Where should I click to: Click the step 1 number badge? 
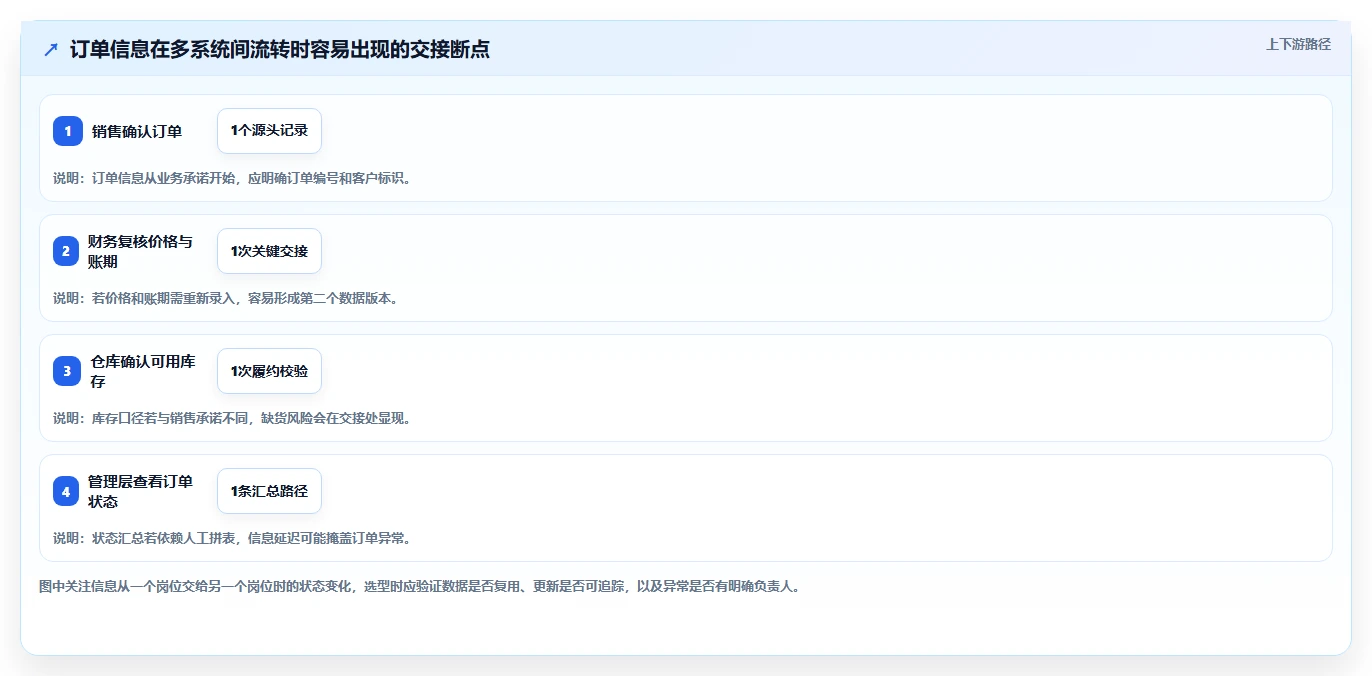pyautogui.click(x=67, y=131)
